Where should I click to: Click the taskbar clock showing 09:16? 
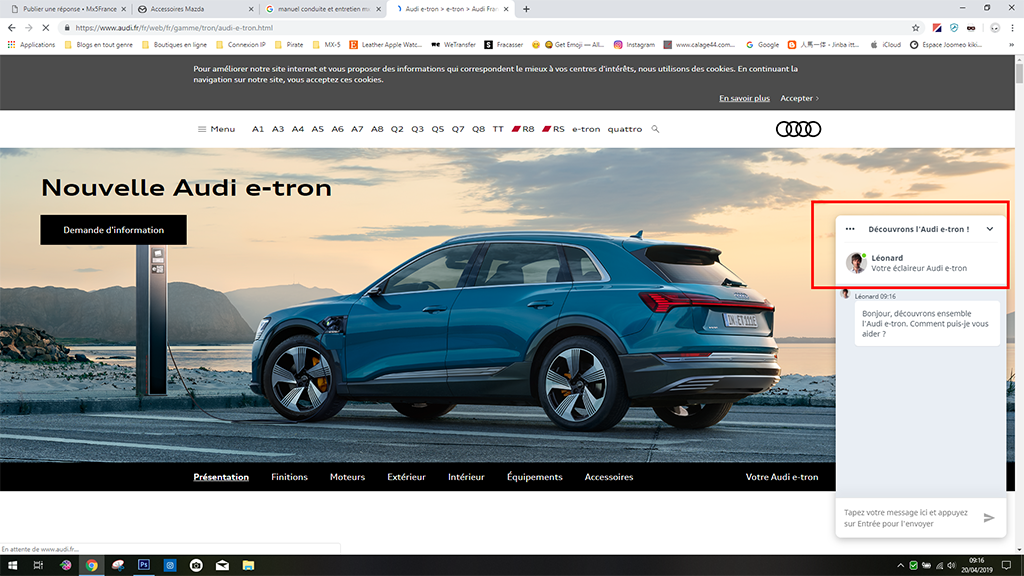[977, 566]
